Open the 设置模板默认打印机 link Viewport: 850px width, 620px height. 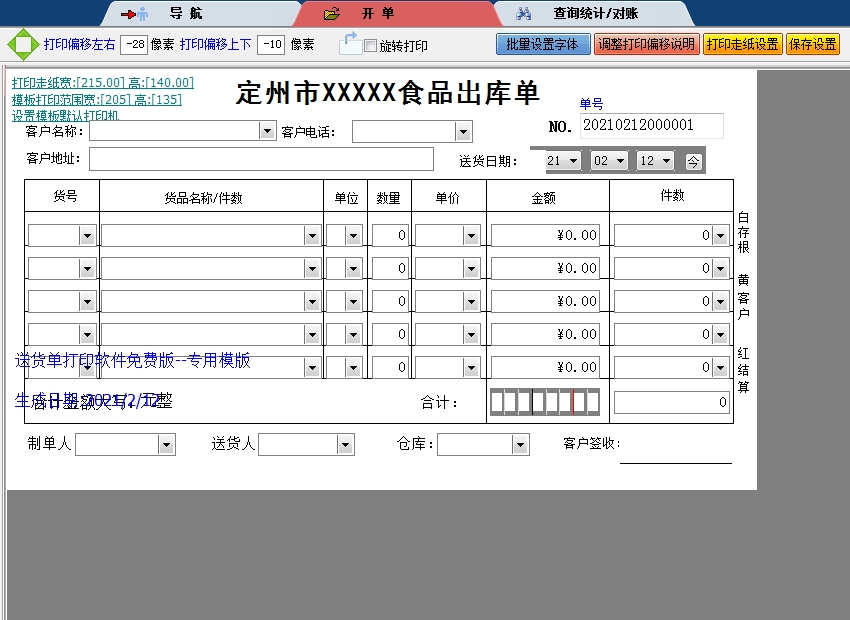pos(65,116)
